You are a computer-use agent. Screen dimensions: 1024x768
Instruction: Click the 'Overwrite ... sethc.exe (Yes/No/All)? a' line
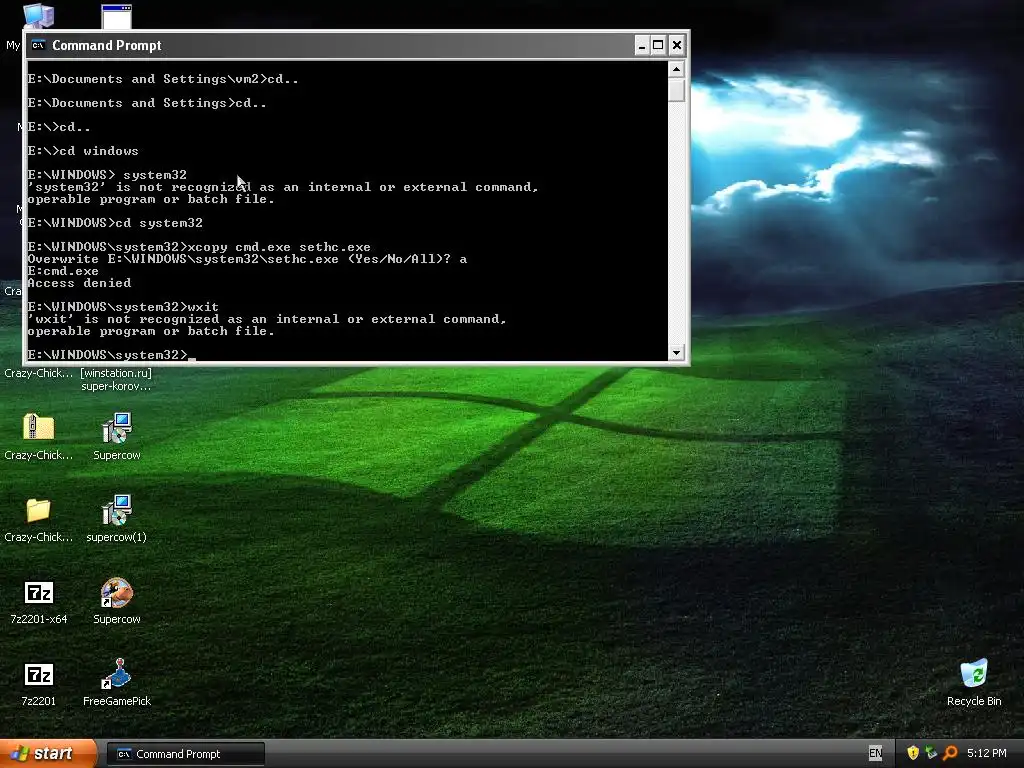[247, 259]
